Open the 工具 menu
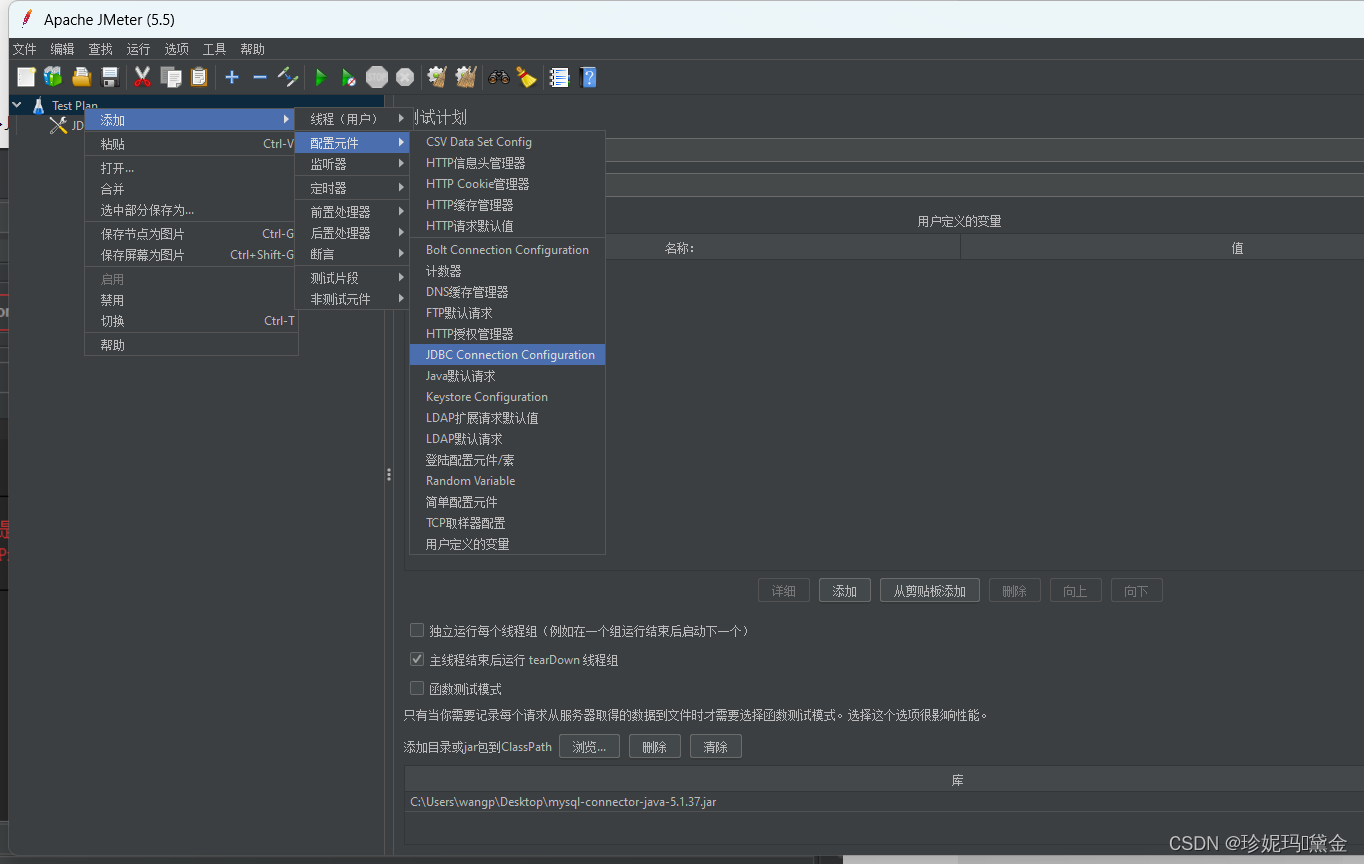This screenshot has height=864, width=1364. click(214, 49)
